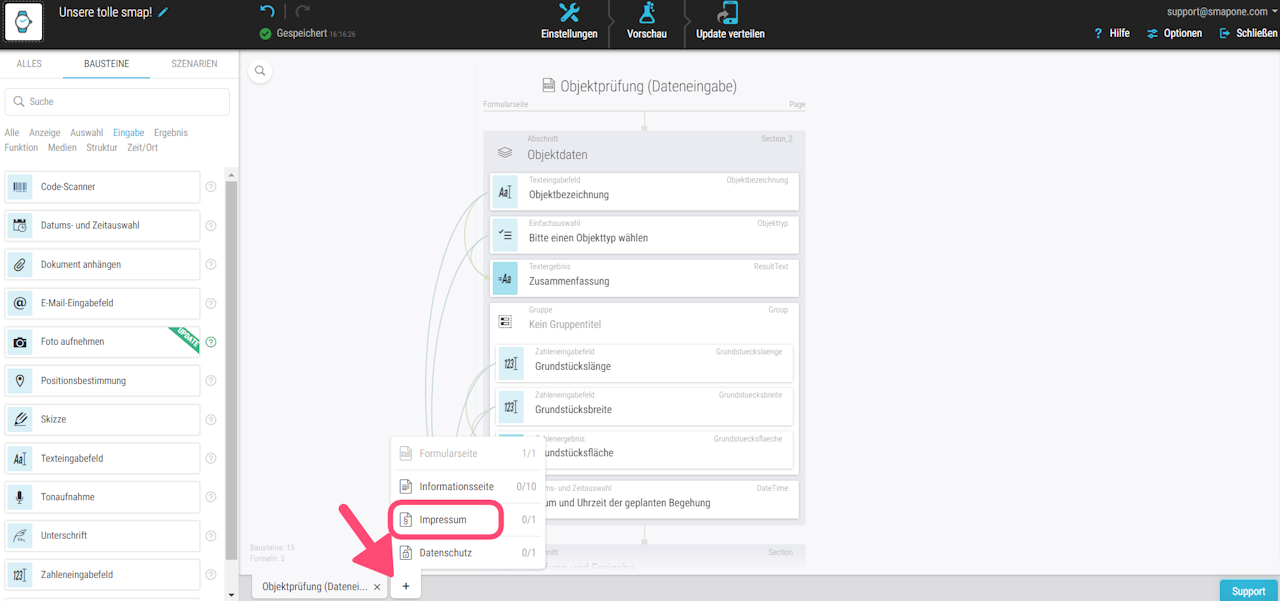This screenshot has height=601, width=1280.
Task: Click canvas search magnifier icon
Action: pos(259,71)
